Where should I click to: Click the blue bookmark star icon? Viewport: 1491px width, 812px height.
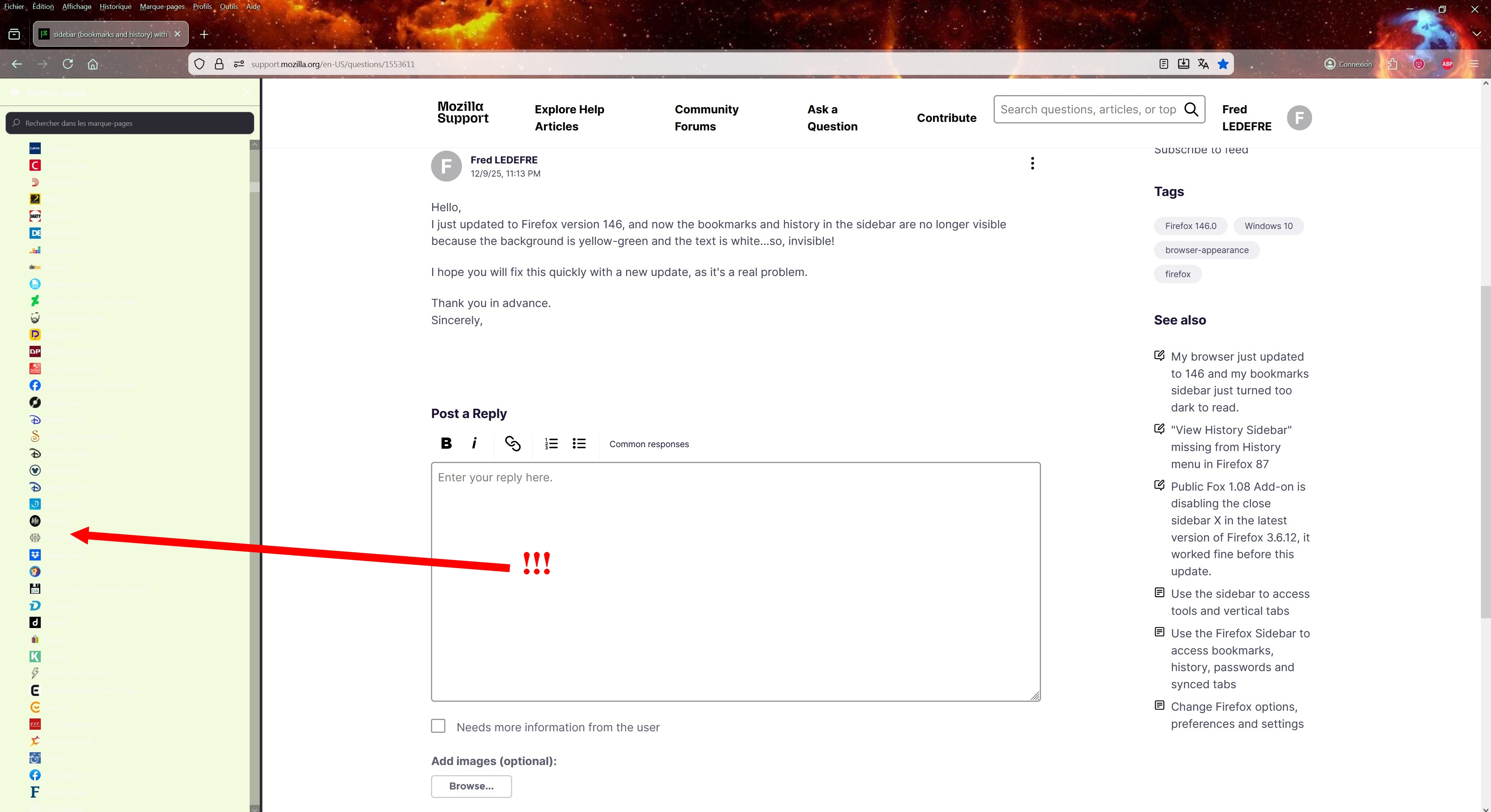(1222, 64)
